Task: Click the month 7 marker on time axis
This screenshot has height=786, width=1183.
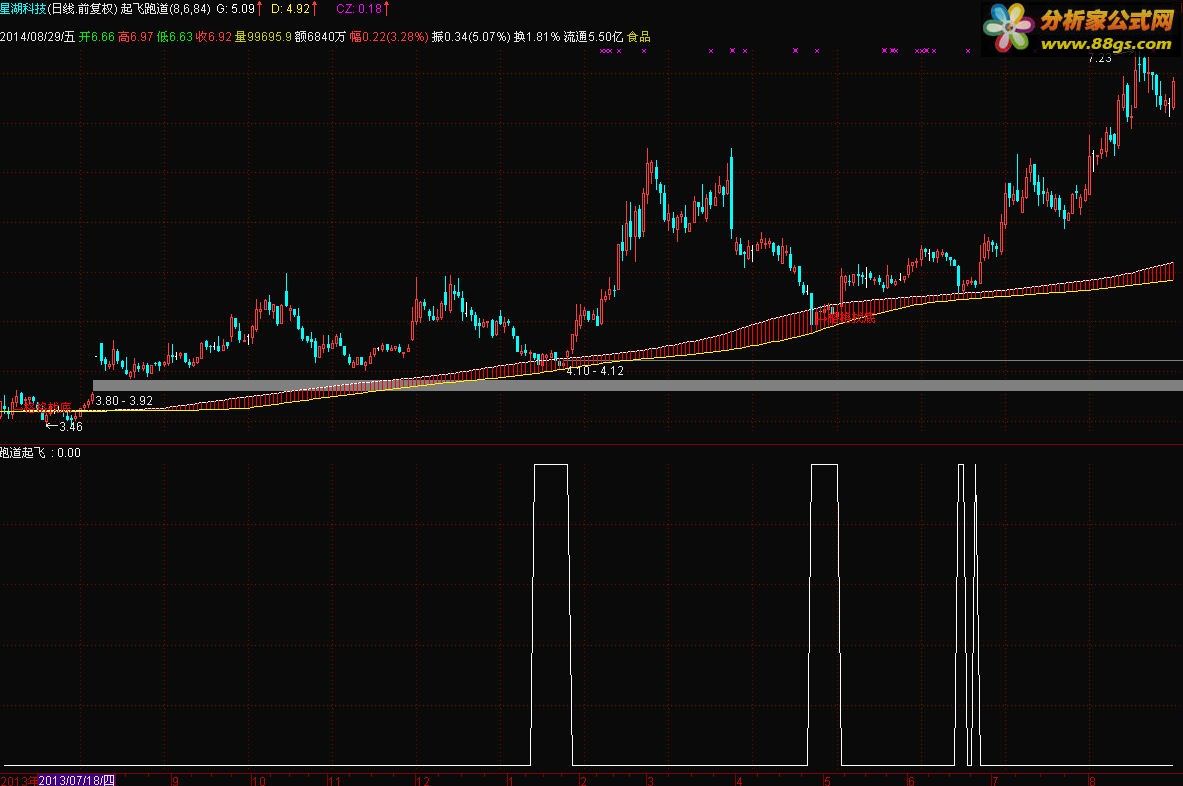Action: click(x=995, y=781)
